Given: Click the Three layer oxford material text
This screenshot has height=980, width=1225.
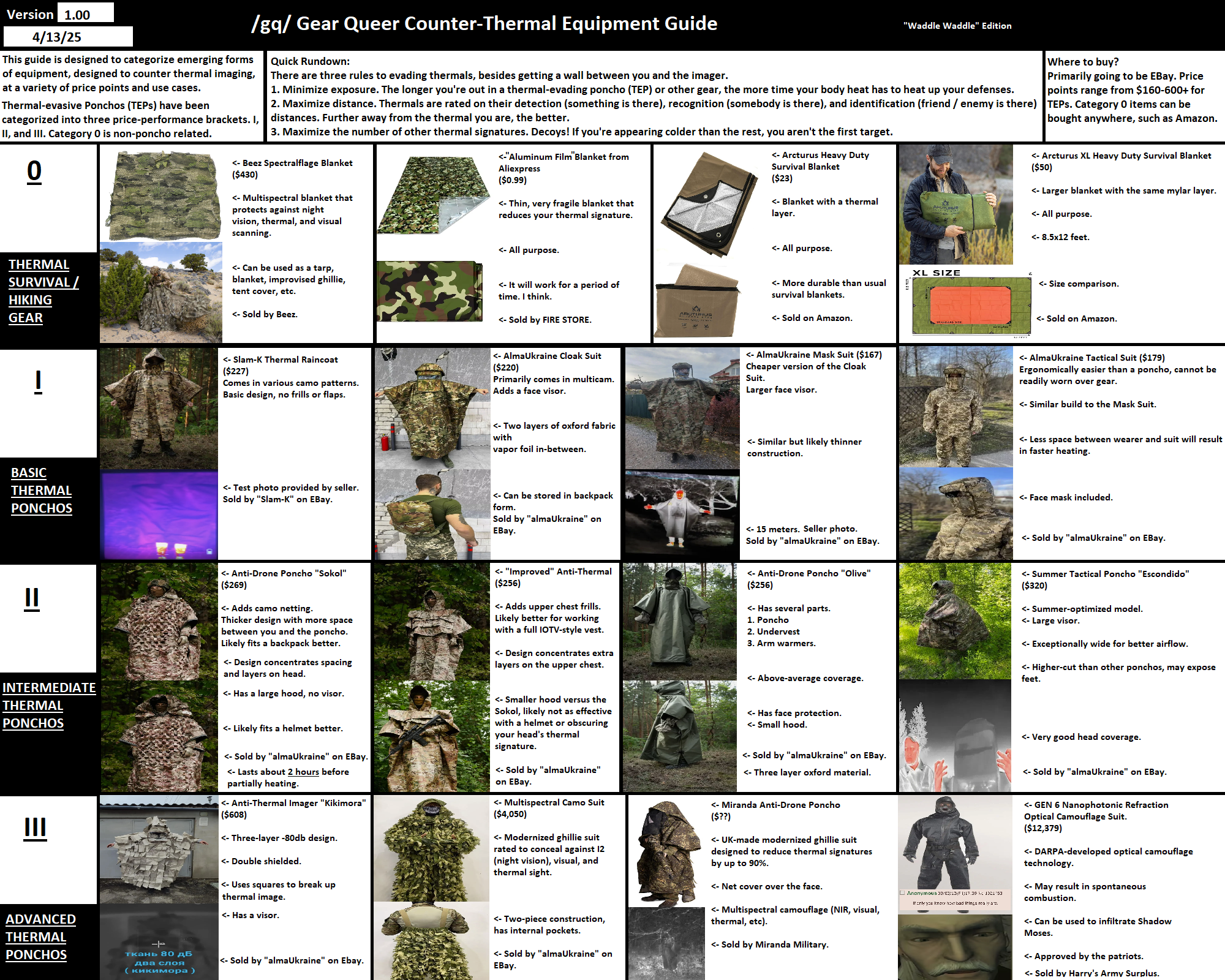Looking at the screenshot, I should coord(807,772).
